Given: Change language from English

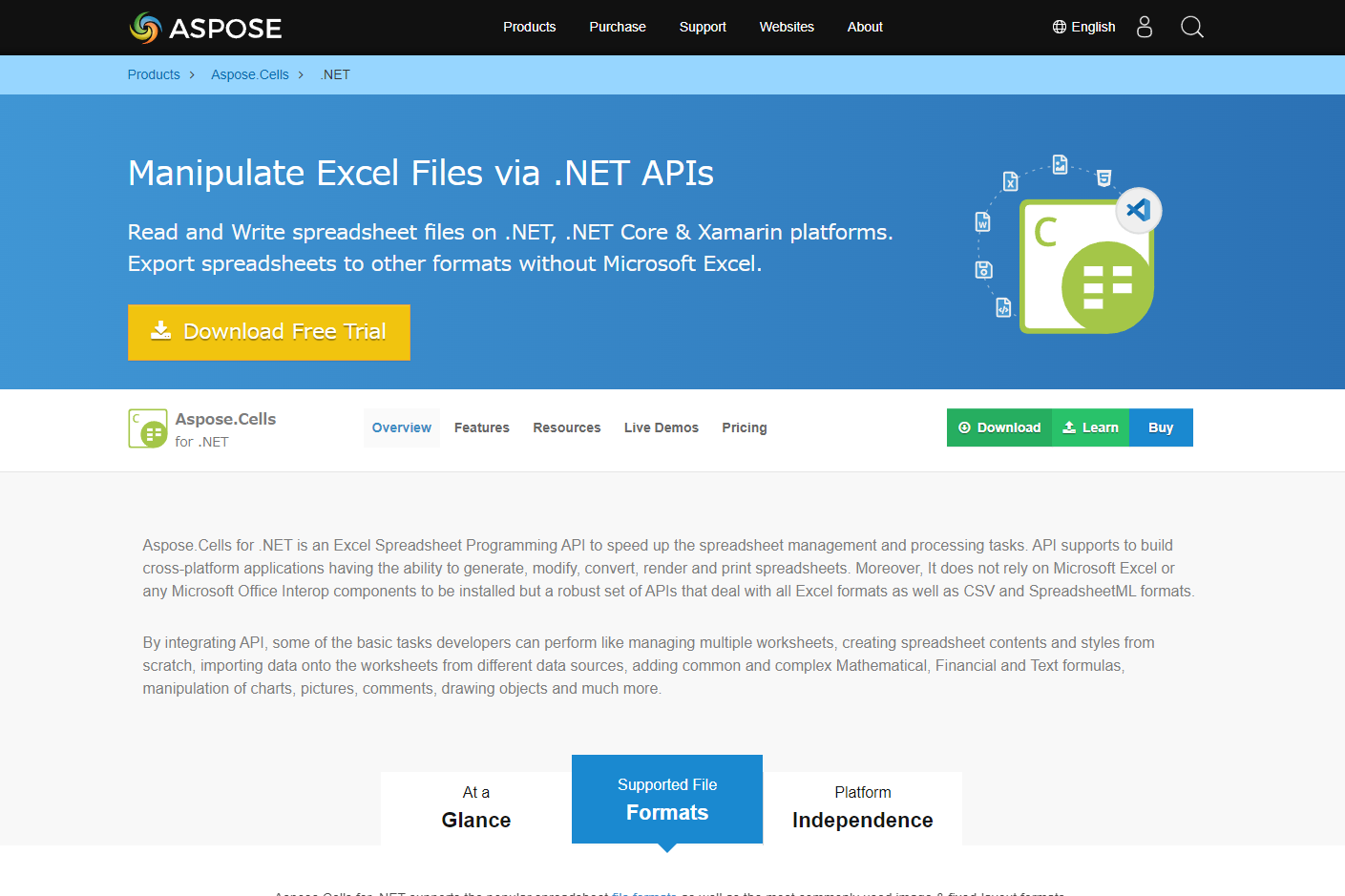Looking at the screenshot, I should (x=1083, y=27).
